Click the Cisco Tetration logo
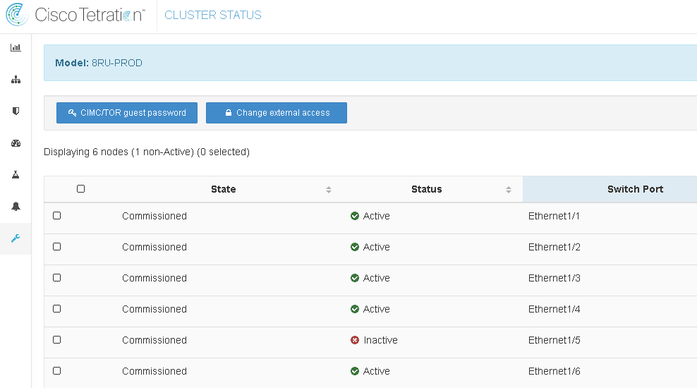This screenshot has width=697, height=388. click(75, 15)
